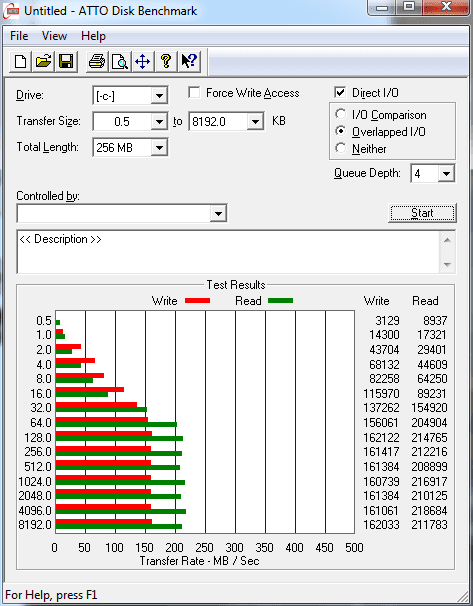Viewport: 473px width, 606px height.
Task: Click the write value 162122
Action: click(x=381, y=437)
